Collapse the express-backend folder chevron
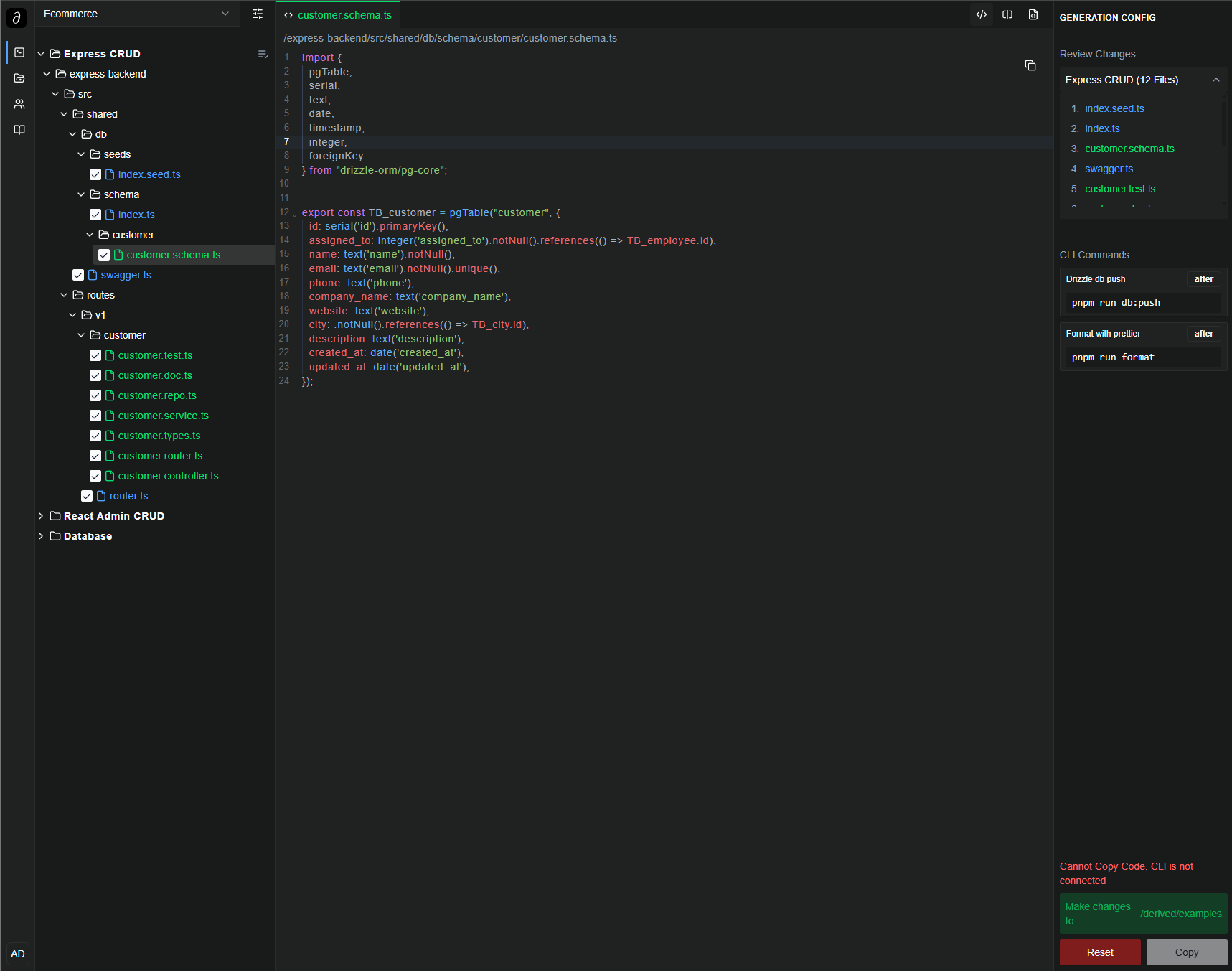Image resolution: width=1232 pixels, height=971 pixels. 47,74
